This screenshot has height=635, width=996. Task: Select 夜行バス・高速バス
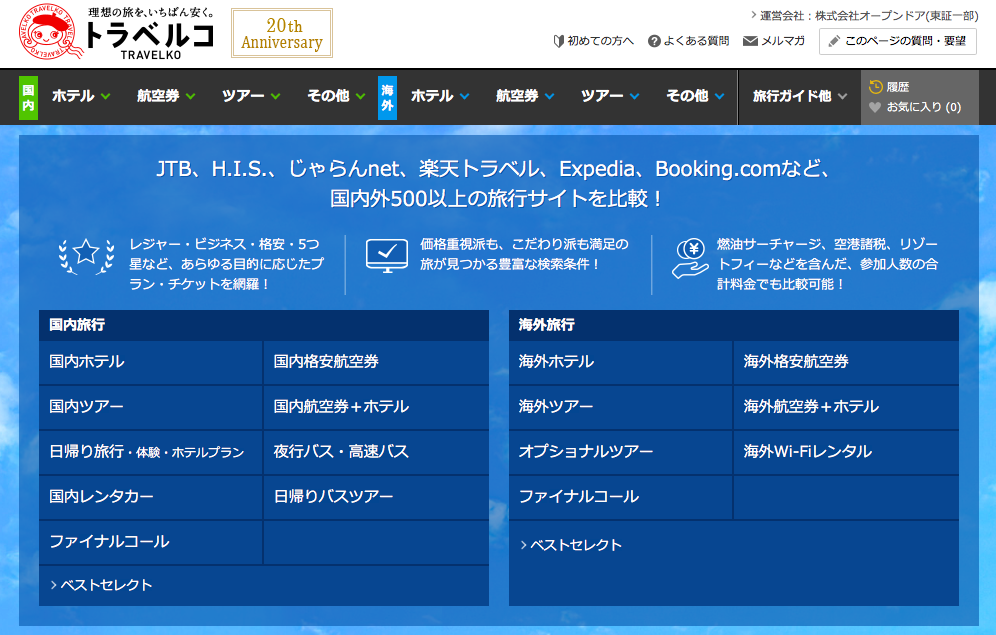[x=376, y=452]
